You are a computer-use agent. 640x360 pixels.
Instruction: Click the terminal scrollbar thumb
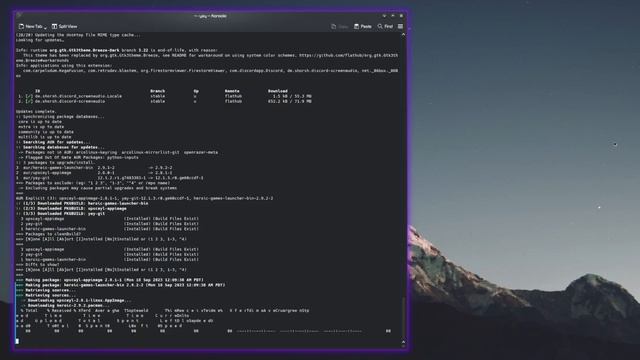(403, 318)
